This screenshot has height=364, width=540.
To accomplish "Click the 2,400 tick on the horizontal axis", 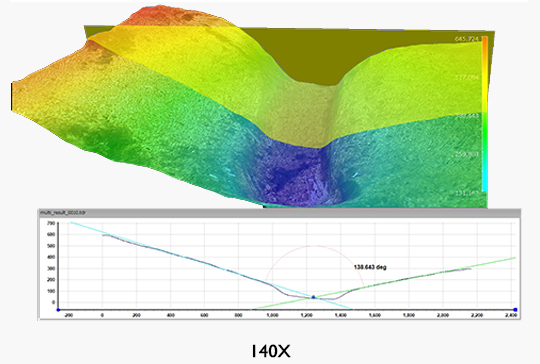I will point(510,315).
